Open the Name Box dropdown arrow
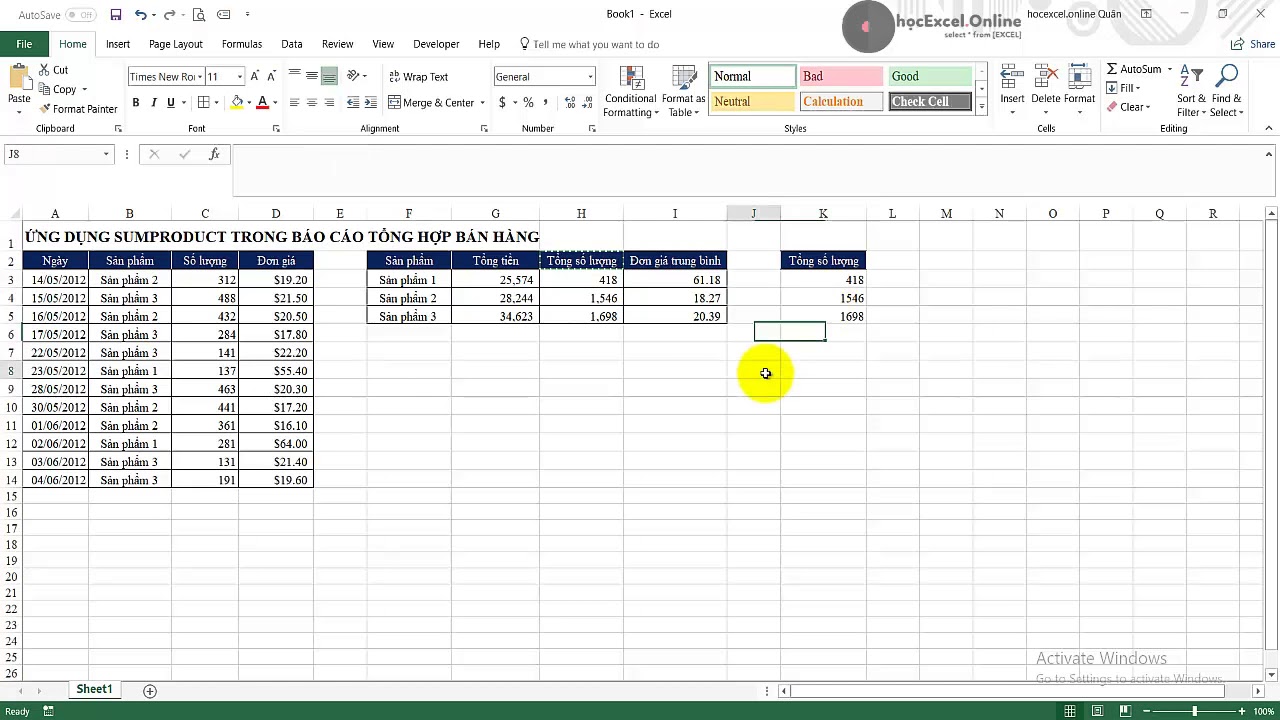Image resolution: width=1280 pixels, height=720 pixels. [106, 154]
